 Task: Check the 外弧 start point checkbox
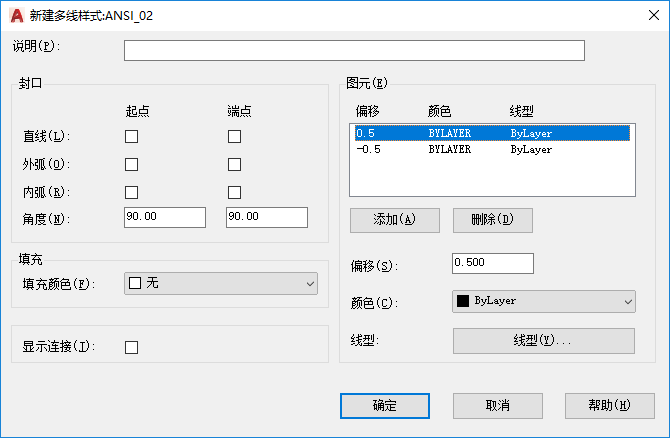[132, 165]
